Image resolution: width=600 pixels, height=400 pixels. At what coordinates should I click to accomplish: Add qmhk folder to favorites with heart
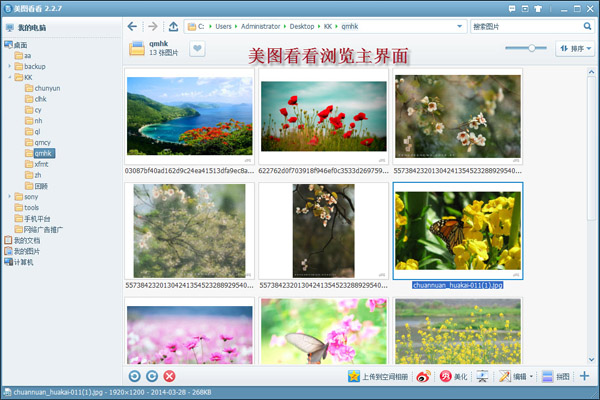pyautogui.click(x=197, y=49)
